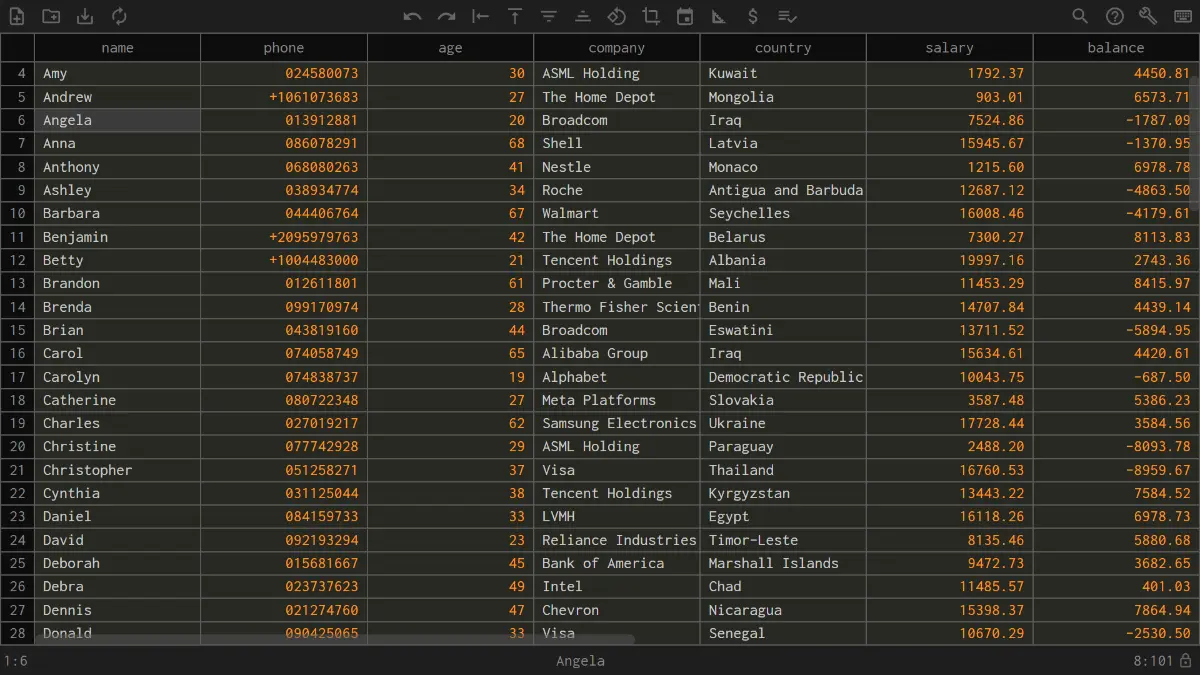
Task: Select row number 4 header
Action: 18,73
